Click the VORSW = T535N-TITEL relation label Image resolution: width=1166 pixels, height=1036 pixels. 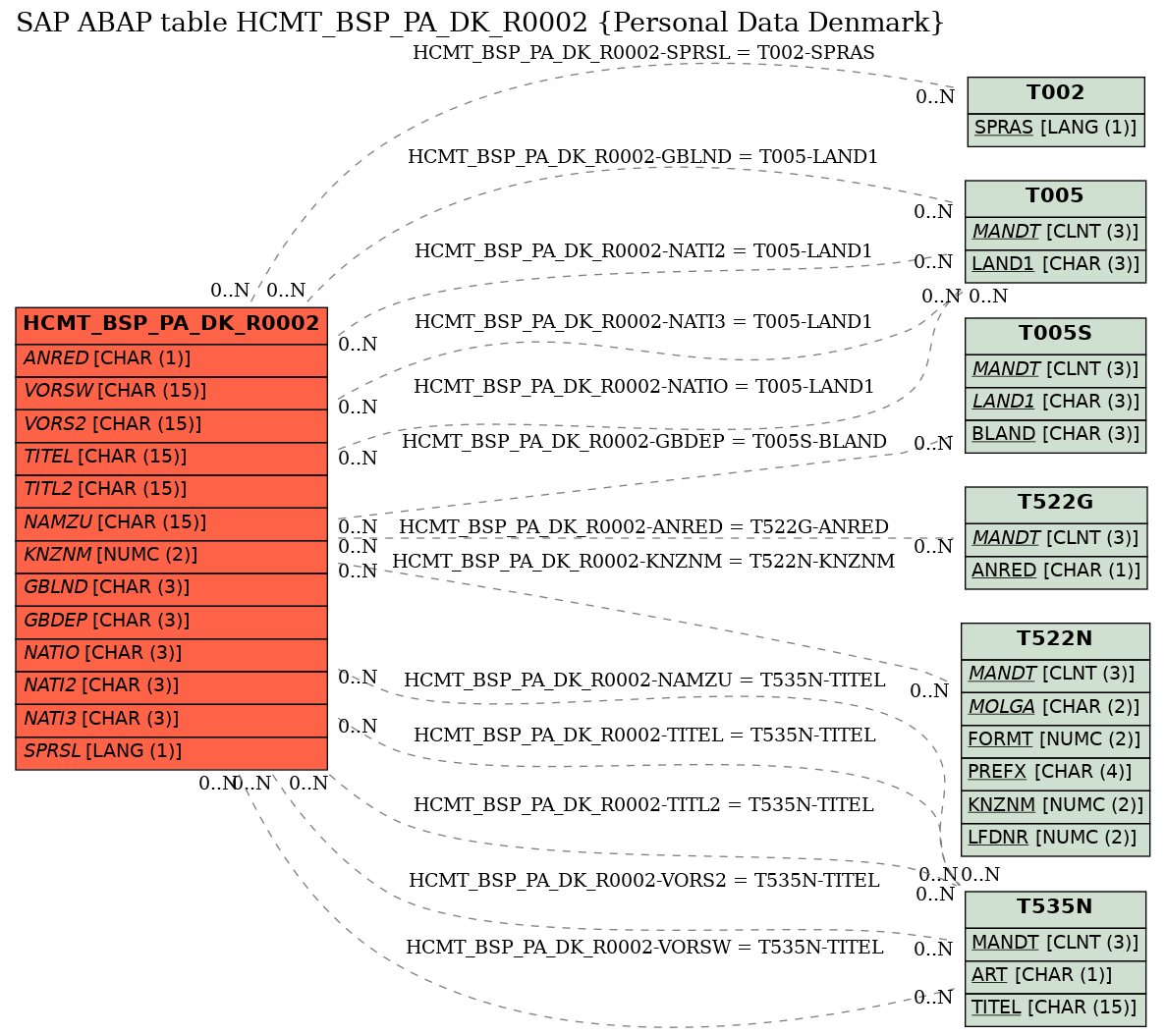coord(644,948)
